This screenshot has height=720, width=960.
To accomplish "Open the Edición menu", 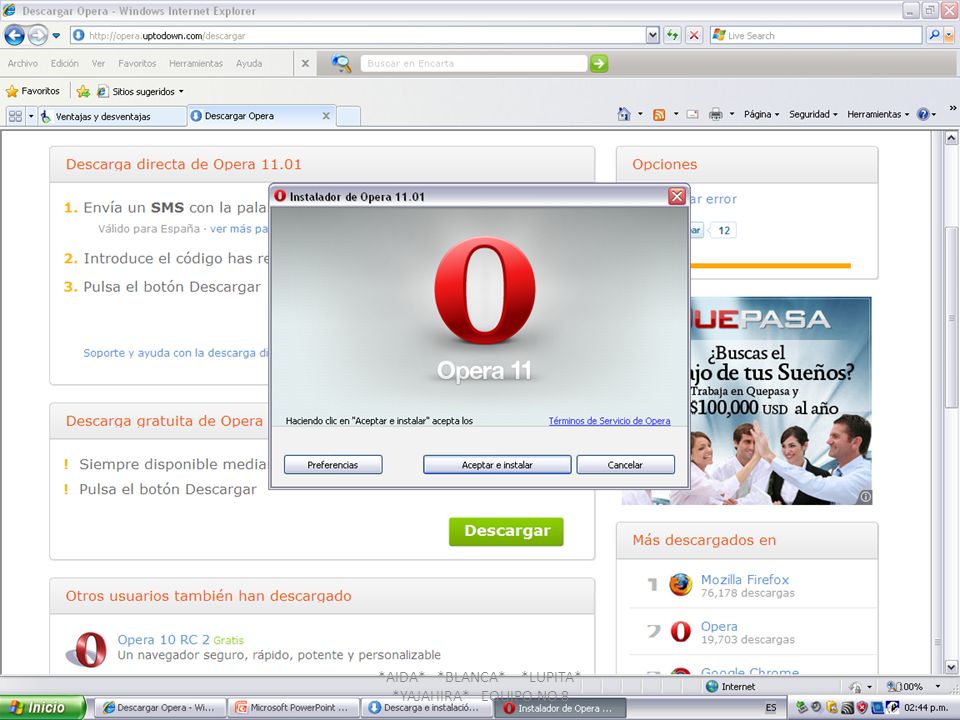I will [64, 63].
